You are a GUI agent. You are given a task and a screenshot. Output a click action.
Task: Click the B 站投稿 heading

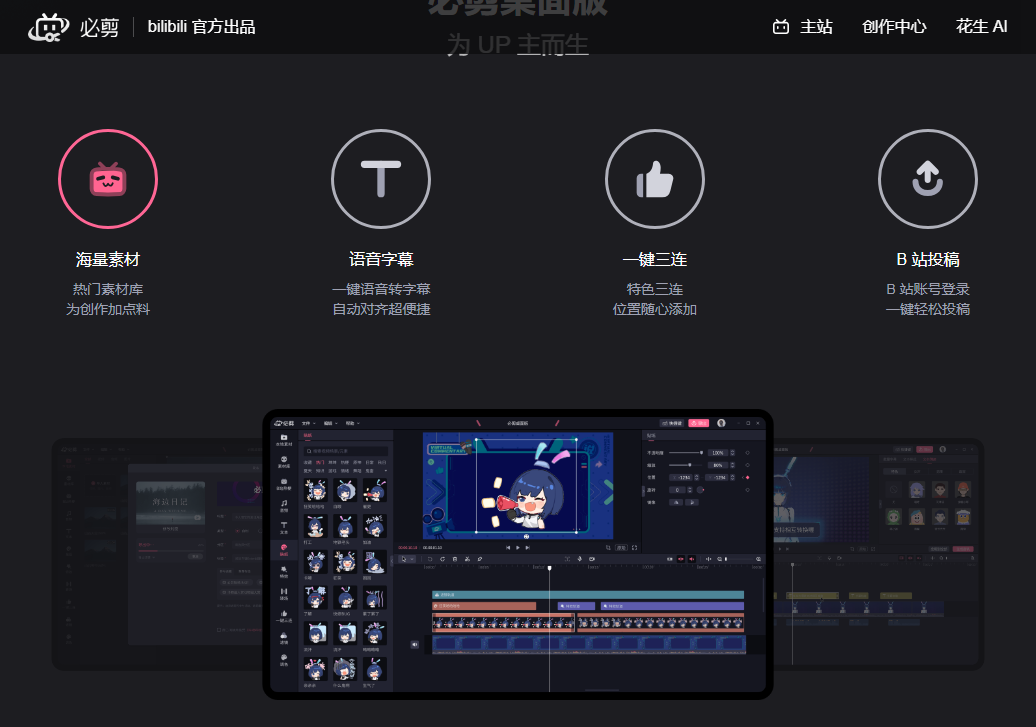928,260
